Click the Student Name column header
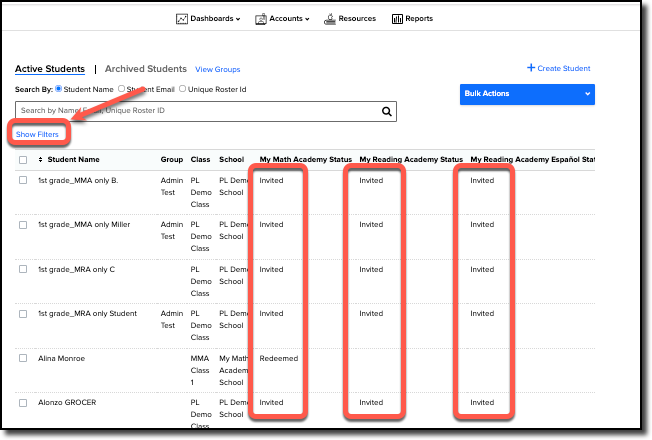Image resolution: width=652 pixels, height=440 pixels. pyautogui.click(x=73, y=160)
